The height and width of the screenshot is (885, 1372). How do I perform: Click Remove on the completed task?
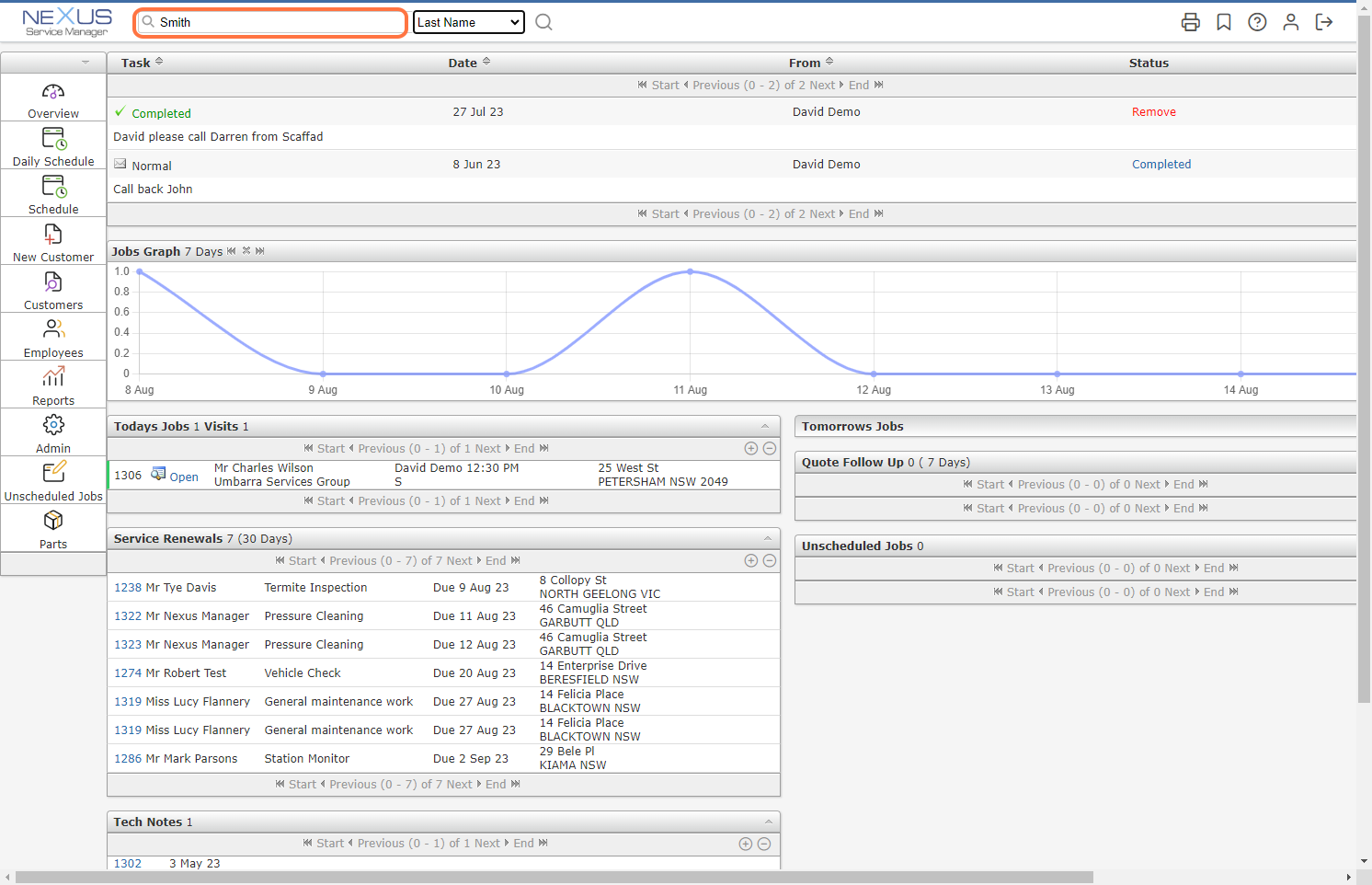(1154, 111)
